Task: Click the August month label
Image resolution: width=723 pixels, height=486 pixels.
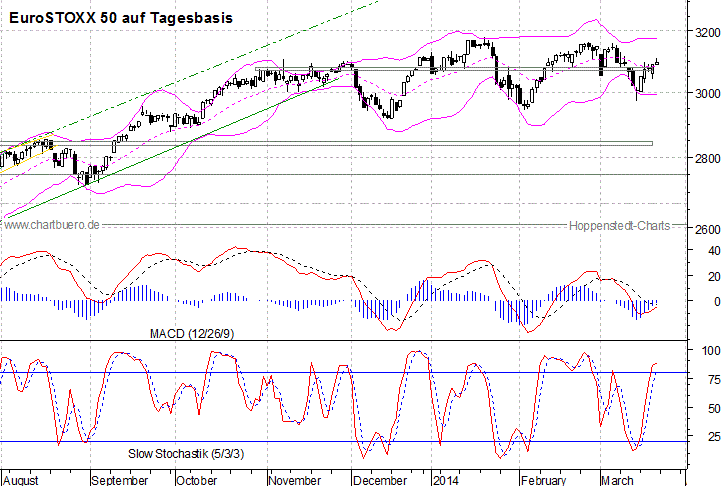Action: (x=21, y=480)
